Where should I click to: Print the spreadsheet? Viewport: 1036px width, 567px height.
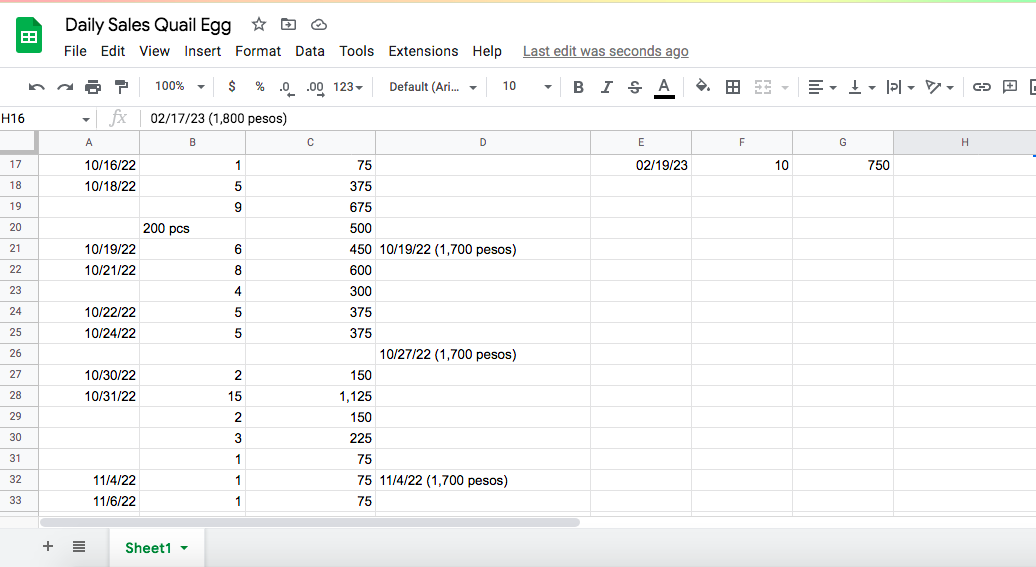point(93,87)
